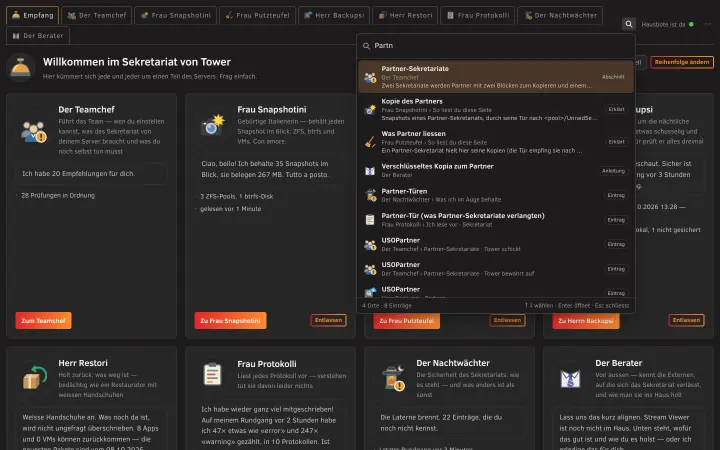Click the Abschnitt tag on Partner-Sekretariate result
720x450 pixels.
point(613,77)
